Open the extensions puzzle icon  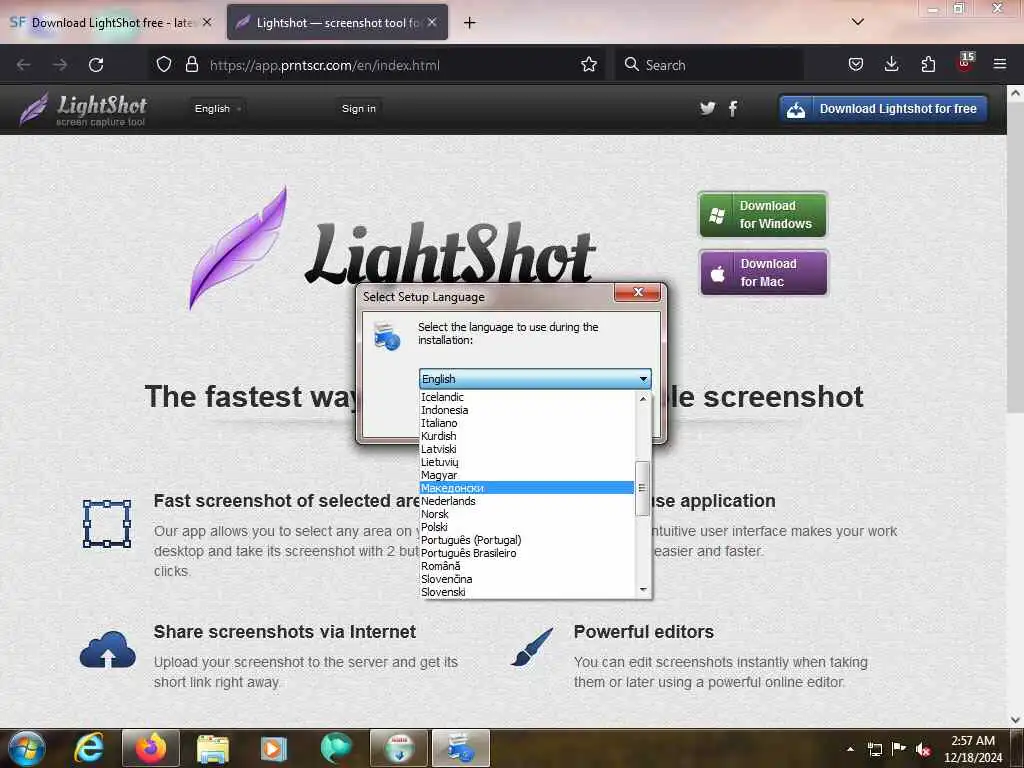928,65
